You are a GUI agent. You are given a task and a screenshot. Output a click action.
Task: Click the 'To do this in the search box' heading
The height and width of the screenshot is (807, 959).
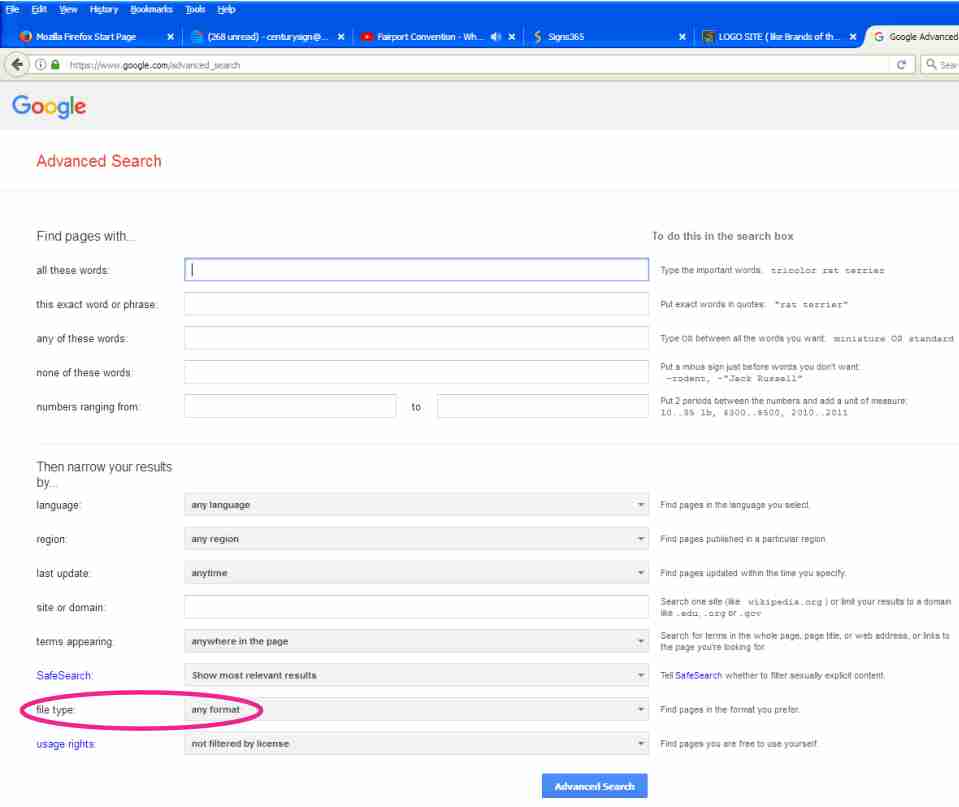point(723,236)
